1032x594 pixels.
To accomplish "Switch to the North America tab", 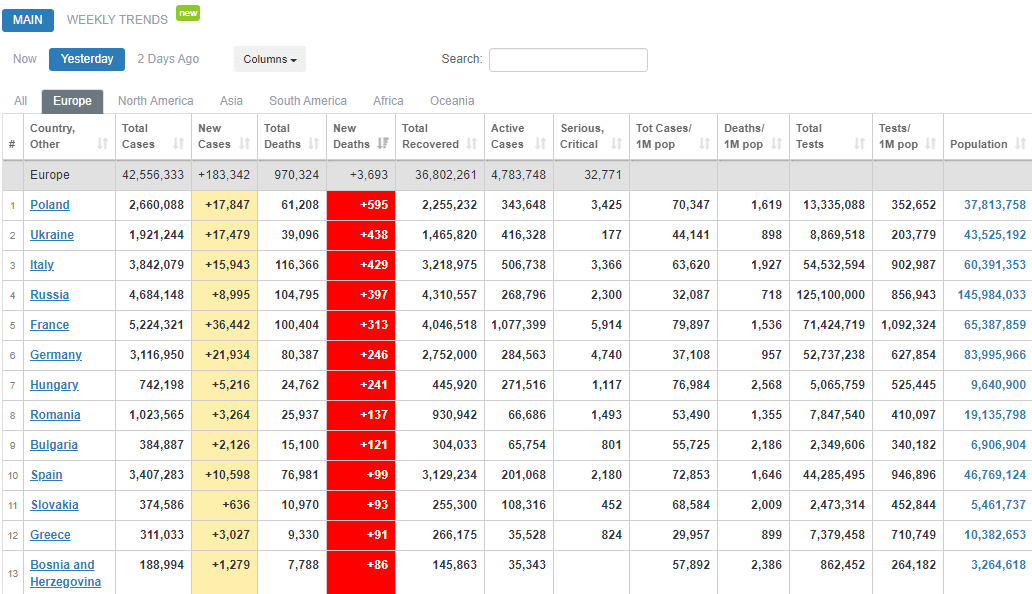I will pos(155,101).
